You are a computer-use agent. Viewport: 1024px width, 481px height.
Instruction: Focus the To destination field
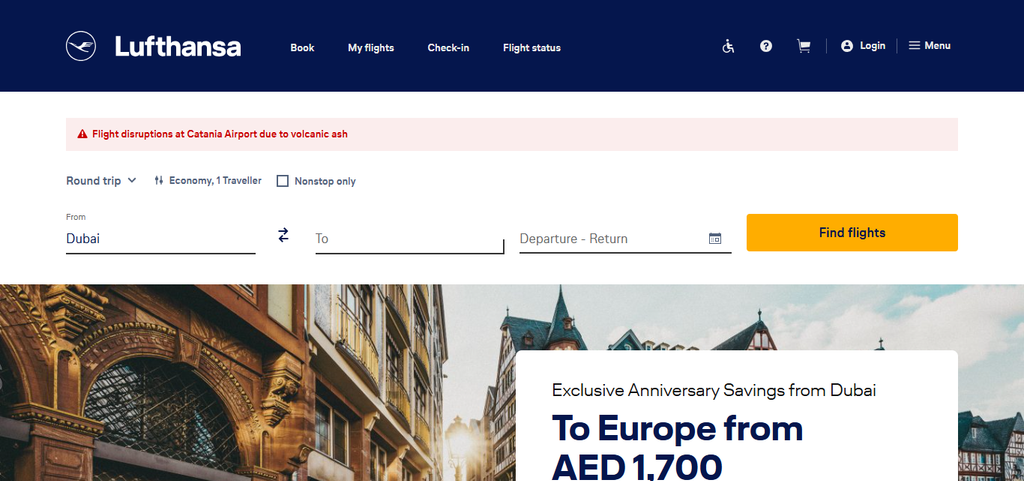coord(409,238)
